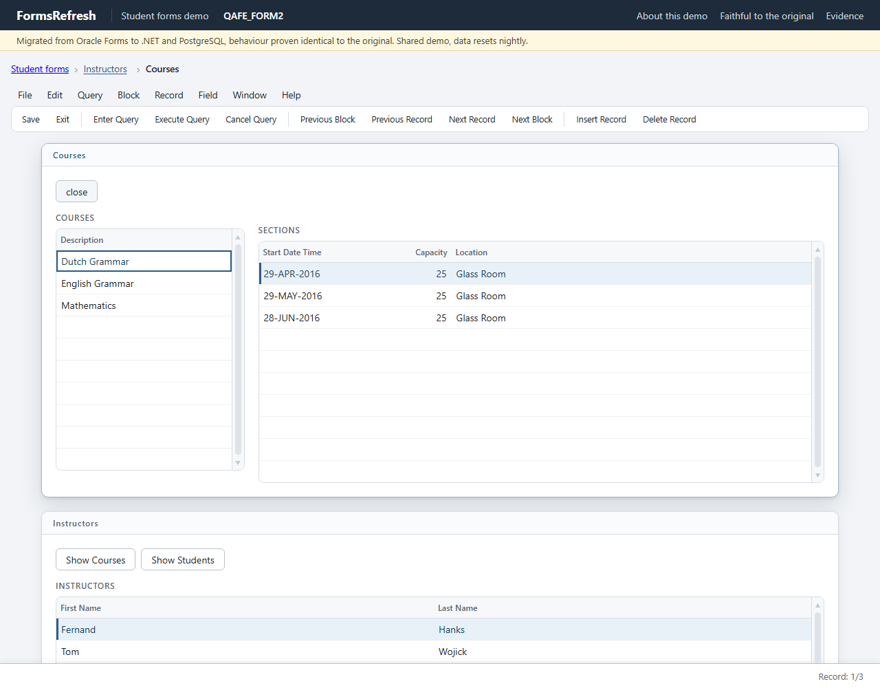Image resolution: width=880 pixels, height=688 pixels.
Task: Select the Dutch Grammar course field
Action: [144, 262]
